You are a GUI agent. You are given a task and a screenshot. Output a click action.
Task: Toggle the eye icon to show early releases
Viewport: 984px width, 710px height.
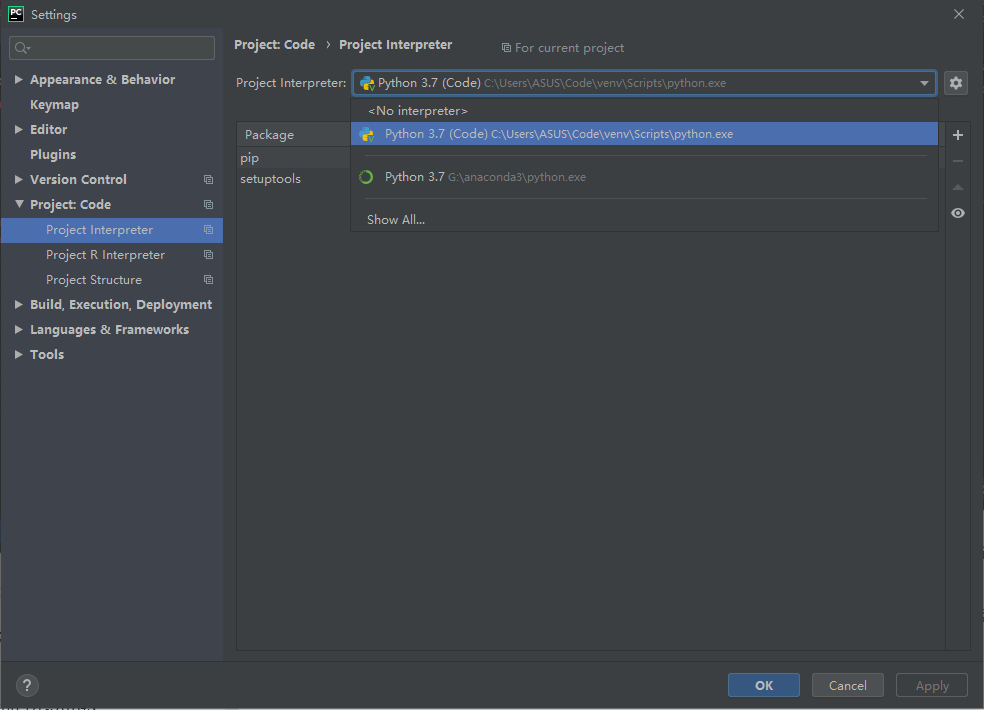(x=957, y=213)
